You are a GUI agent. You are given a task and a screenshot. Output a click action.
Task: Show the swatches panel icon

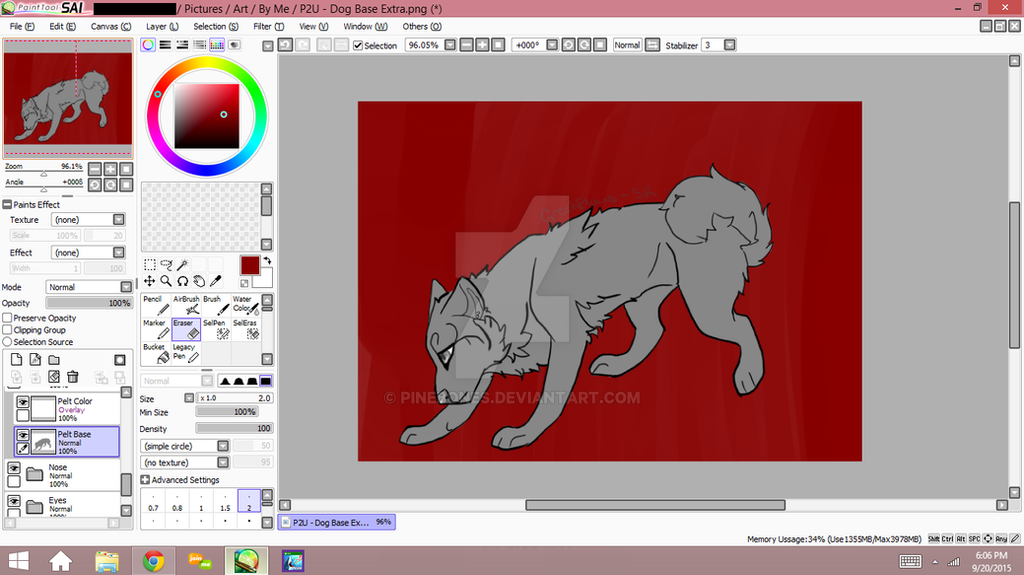[217, 44]
